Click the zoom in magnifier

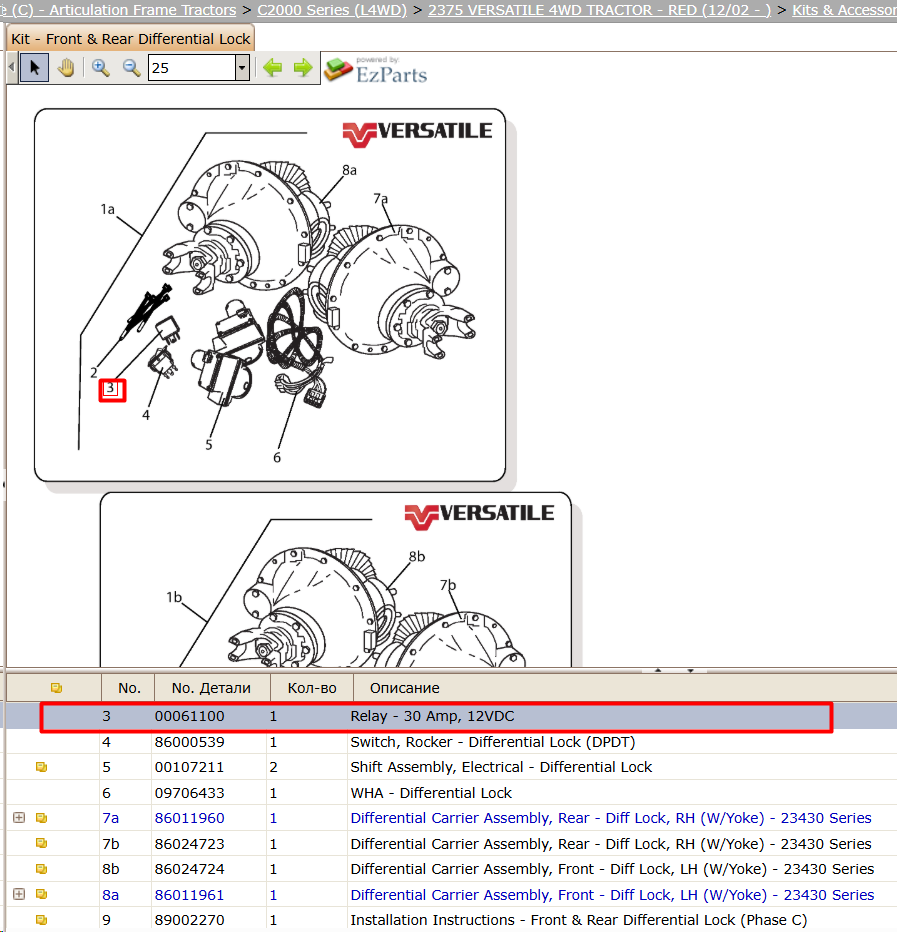coord(100,68)
